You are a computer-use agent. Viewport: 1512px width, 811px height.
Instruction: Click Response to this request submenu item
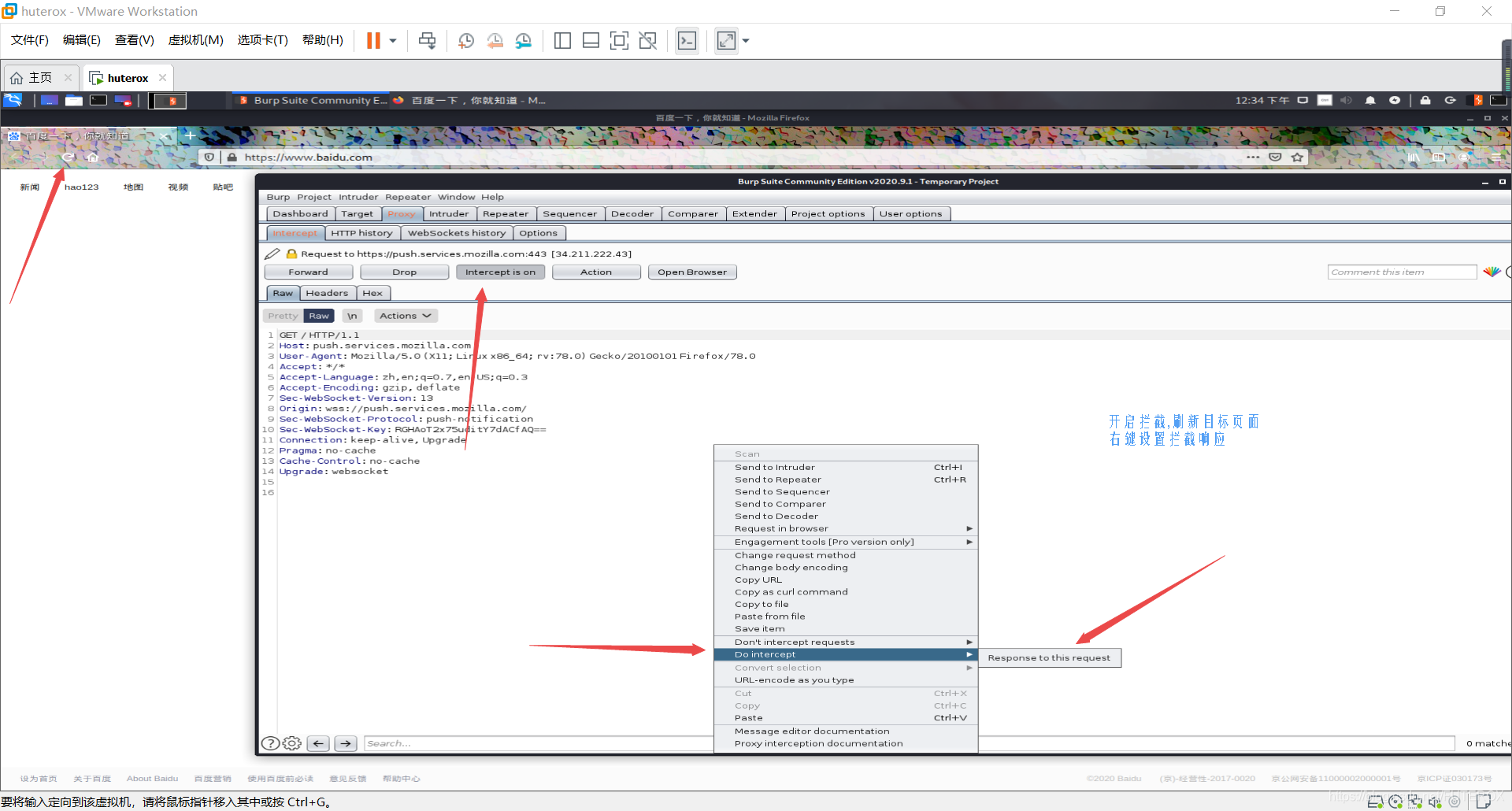click(1049, 658)
